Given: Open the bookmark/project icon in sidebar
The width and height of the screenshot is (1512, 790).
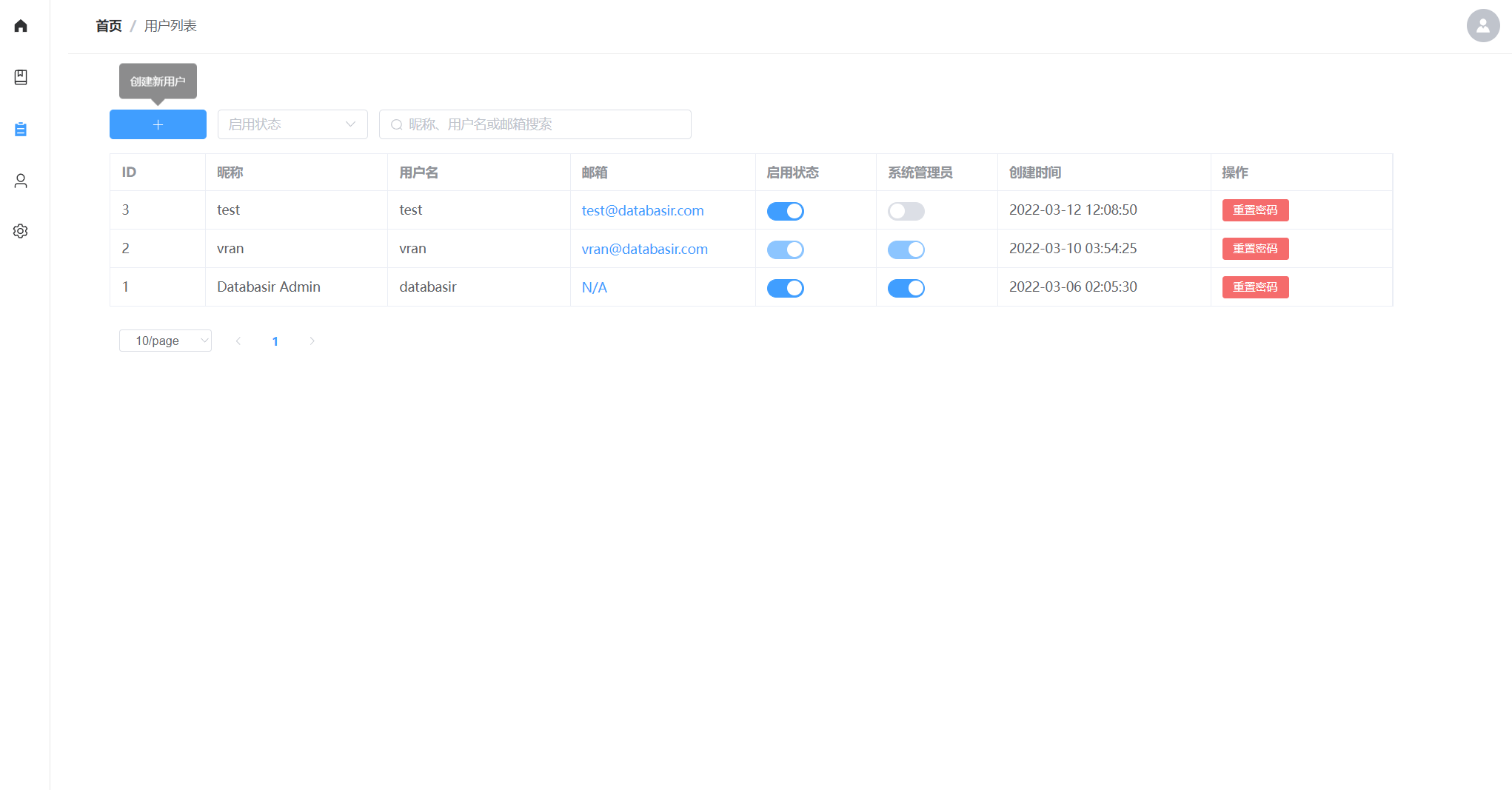Looking at the screenshot, I should pos(21,77).
